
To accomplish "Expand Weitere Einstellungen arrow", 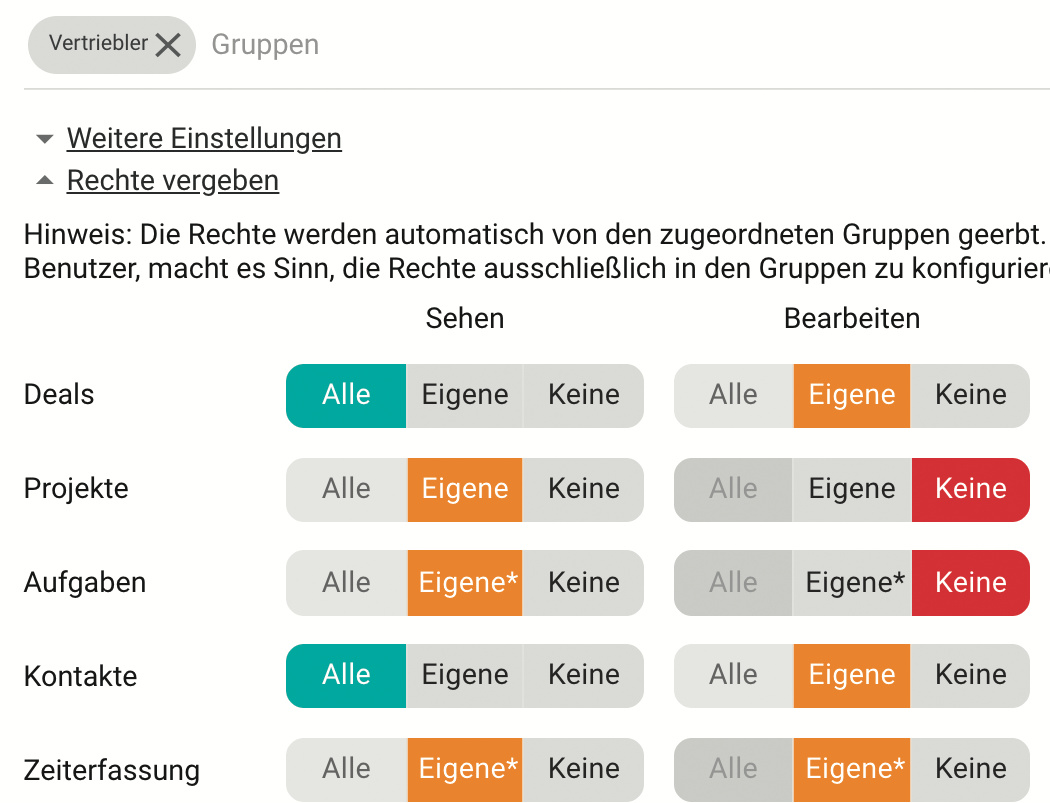I will [44, 138].
